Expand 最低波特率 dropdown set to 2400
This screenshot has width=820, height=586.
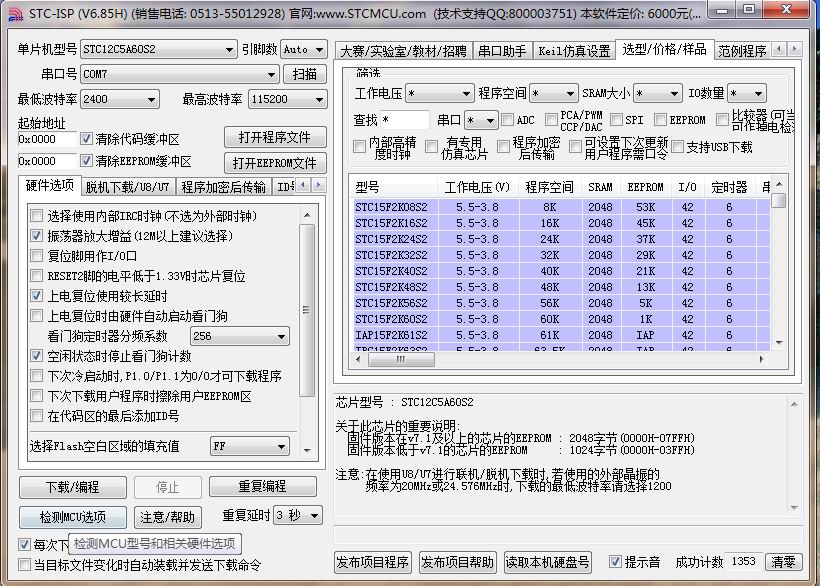pyautogui.click(x=119, y=99)
